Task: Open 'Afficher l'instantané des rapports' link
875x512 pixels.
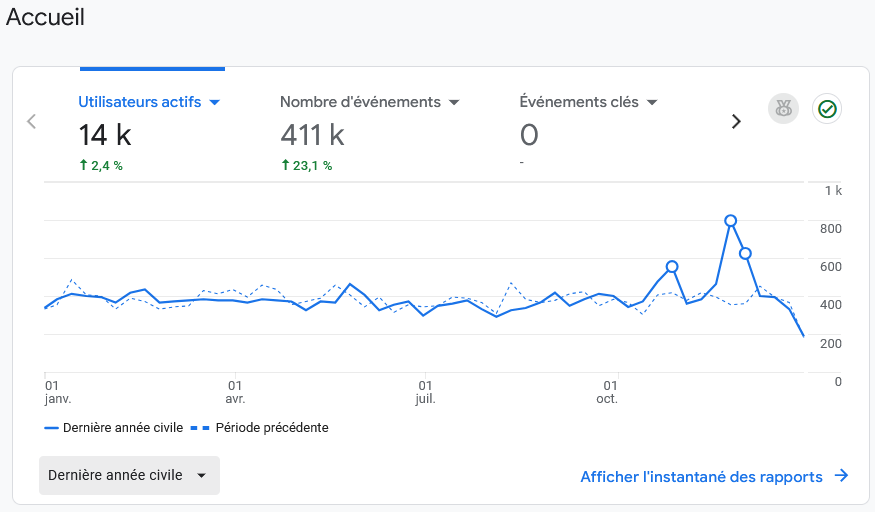Action: click(x=701, y=477)
